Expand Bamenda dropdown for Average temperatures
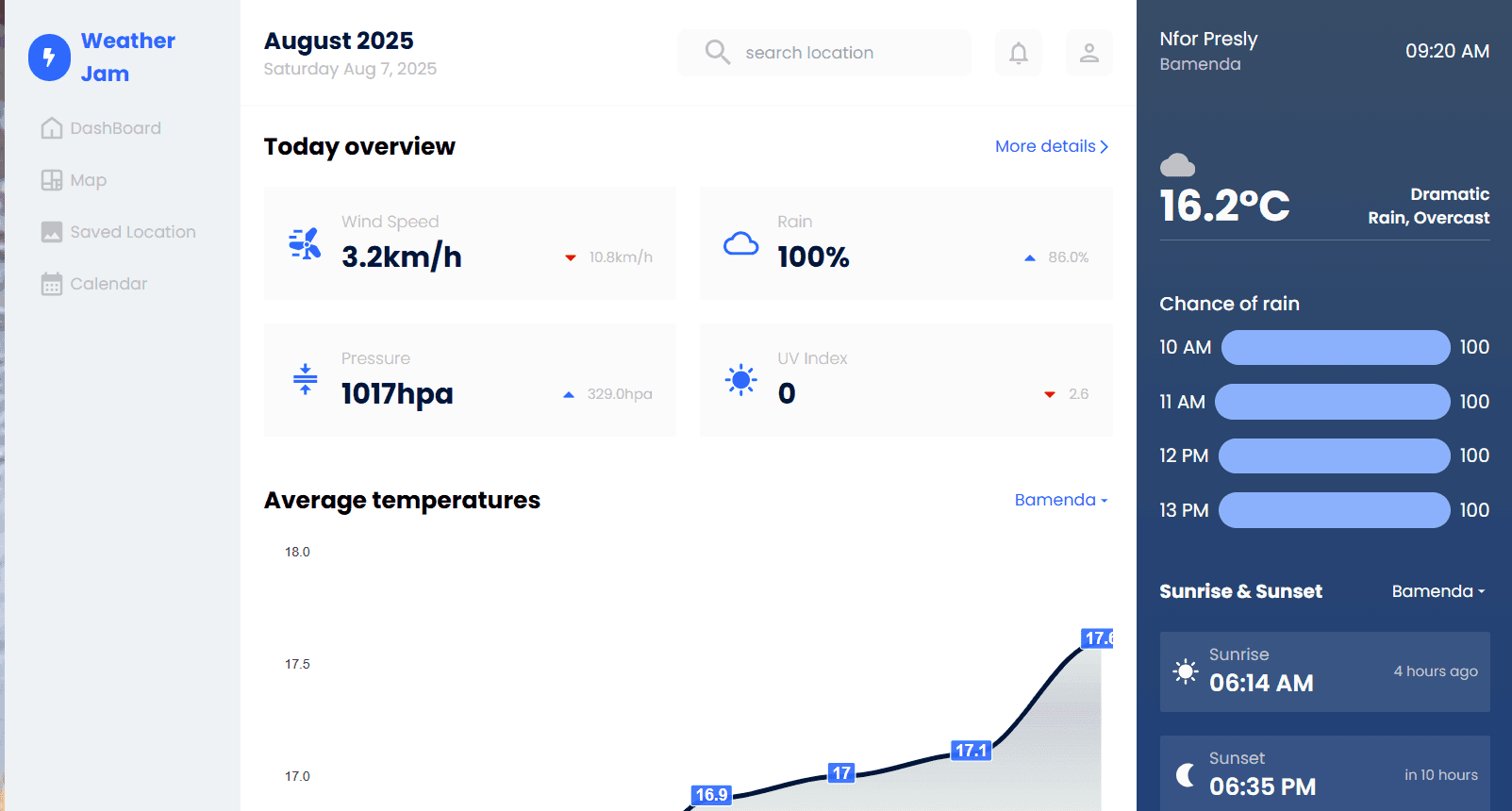 (x=1060, y=500)
